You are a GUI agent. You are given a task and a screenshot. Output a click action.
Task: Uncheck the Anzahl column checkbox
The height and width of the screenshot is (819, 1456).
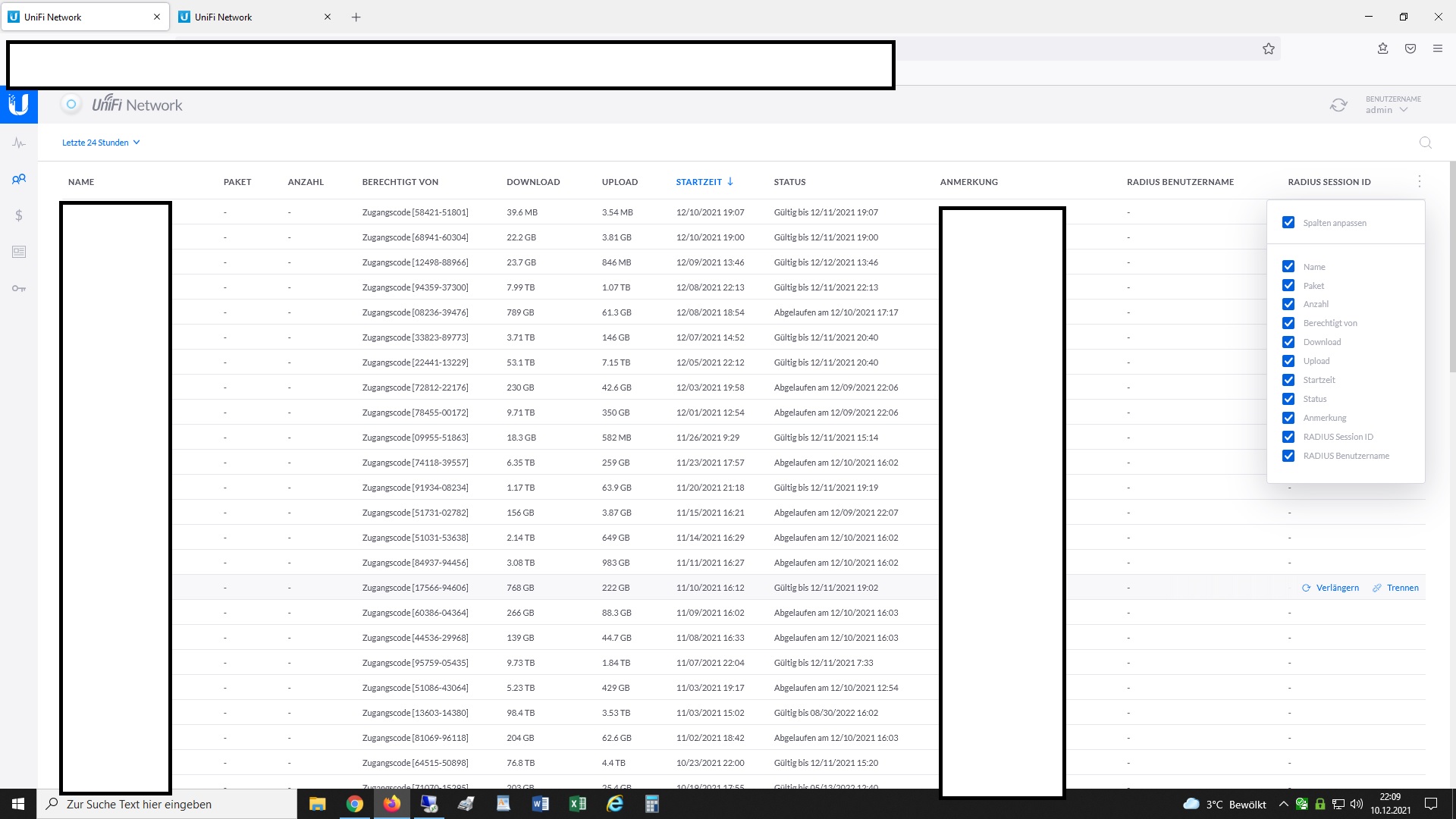(1288, 304)
